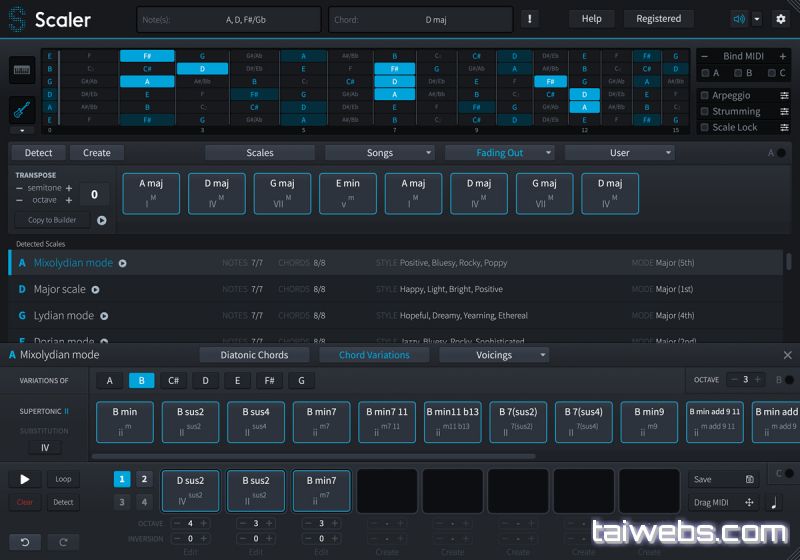800x560 pixels.
Task: Increase semitone transpose with plus
Action: [x=69, y=188]
